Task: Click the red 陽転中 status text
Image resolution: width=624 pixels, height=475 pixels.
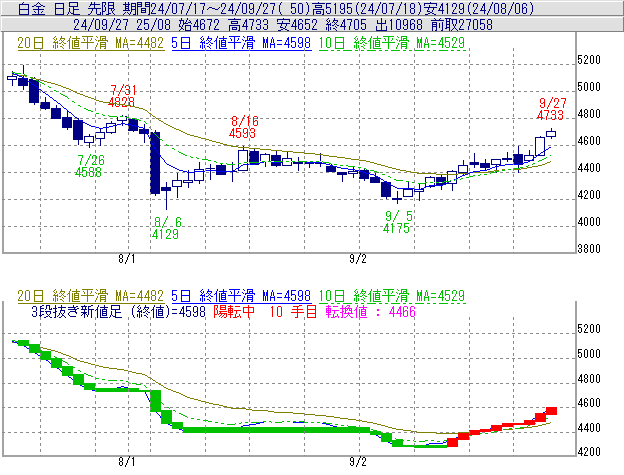Action: click(x=234, y=311)
